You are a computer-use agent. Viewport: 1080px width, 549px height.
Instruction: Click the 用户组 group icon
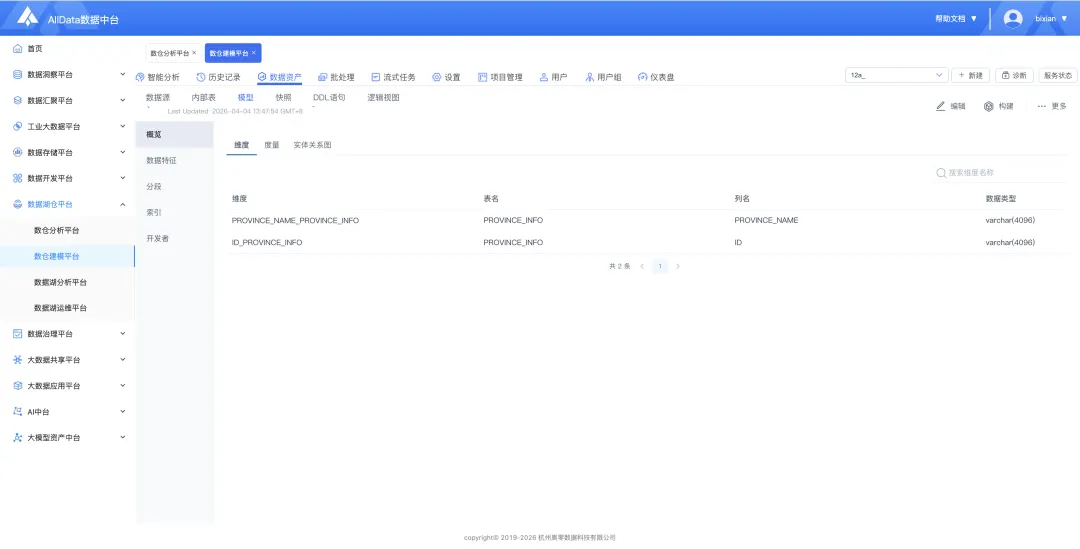(590, 77)
